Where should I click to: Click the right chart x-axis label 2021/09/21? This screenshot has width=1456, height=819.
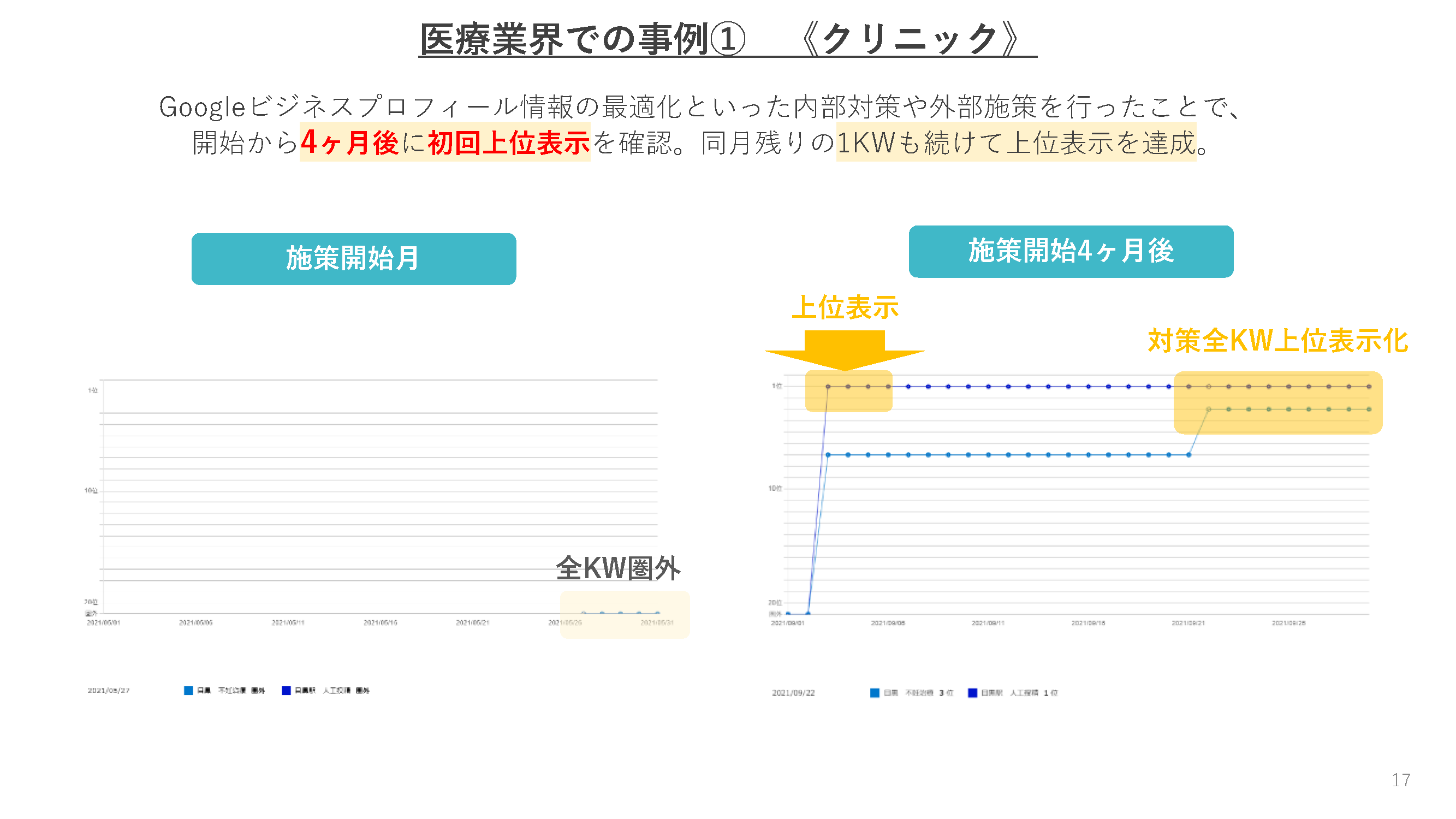coord(1188,623)
